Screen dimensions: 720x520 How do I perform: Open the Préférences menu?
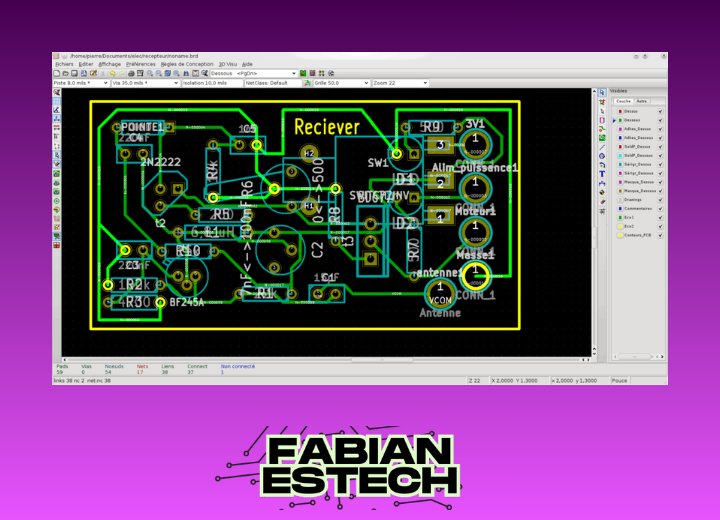click(141, 64)
